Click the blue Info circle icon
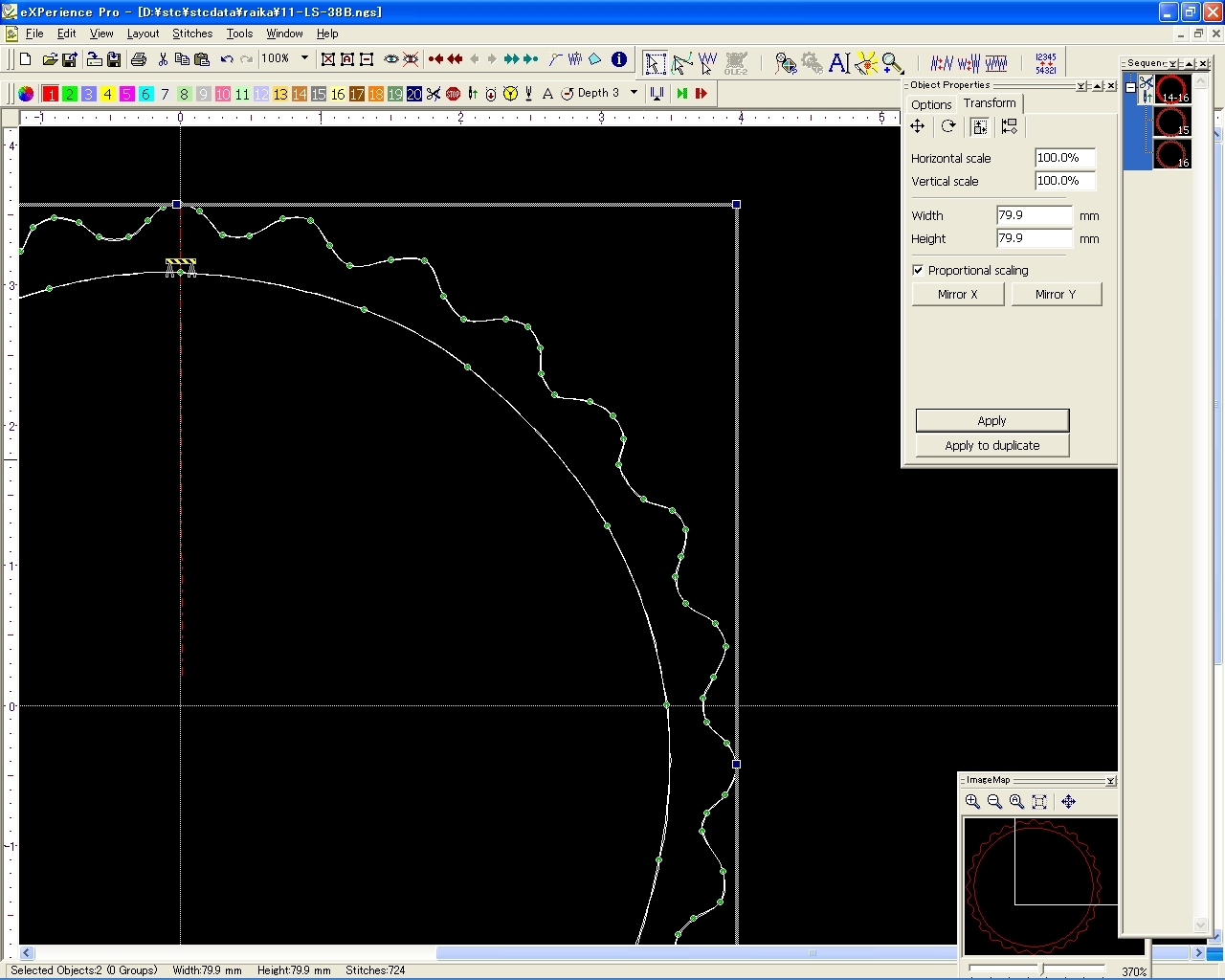1225x980 pixels. 619,59
